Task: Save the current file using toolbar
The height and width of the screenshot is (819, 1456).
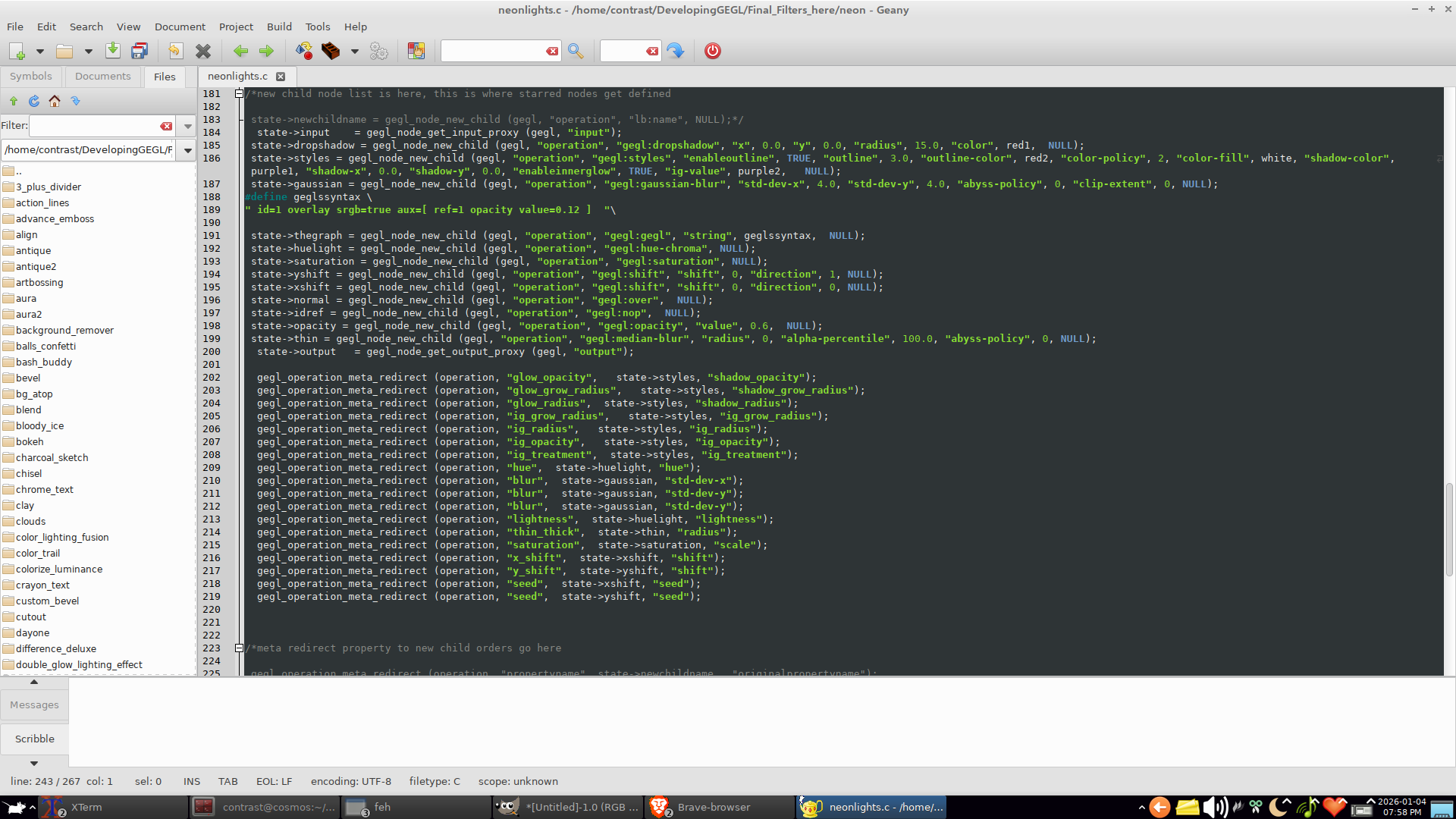Action: (113, 51)
